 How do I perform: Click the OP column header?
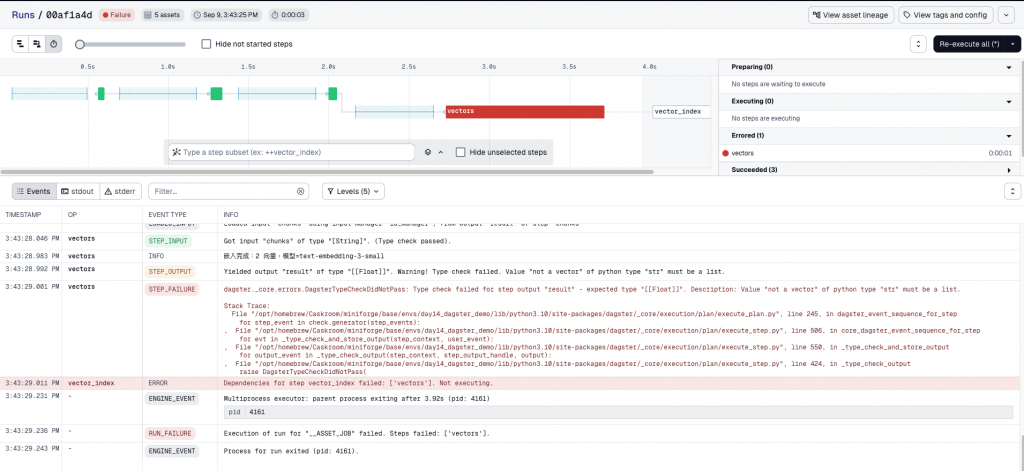click(x=72, y=214)
